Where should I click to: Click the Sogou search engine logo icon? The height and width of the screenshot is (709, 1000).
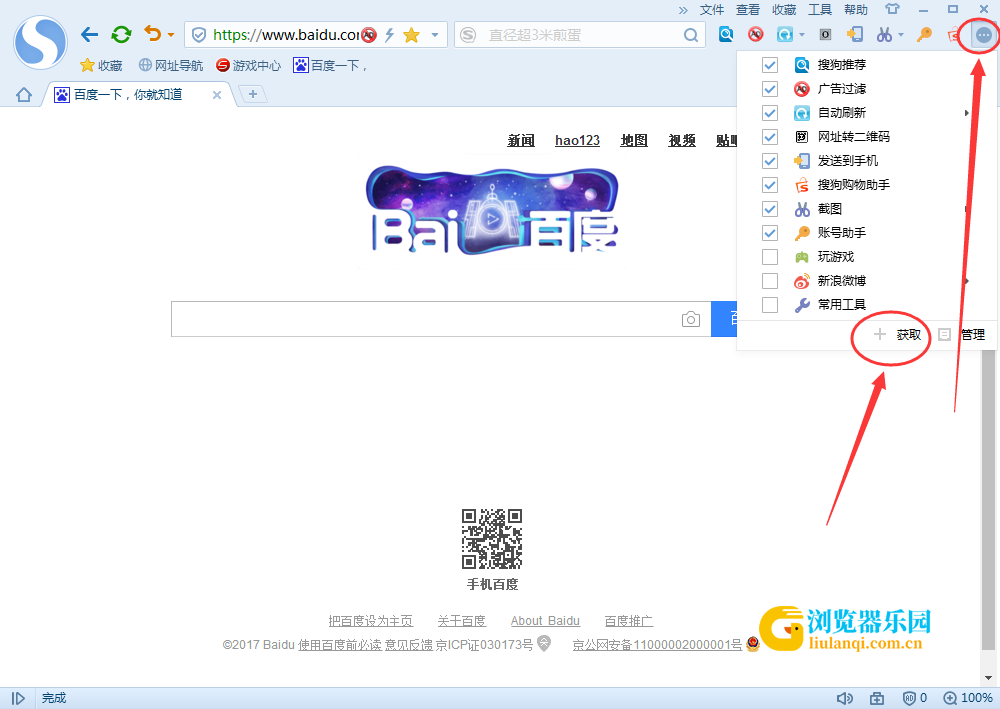[x=468, y=35]
